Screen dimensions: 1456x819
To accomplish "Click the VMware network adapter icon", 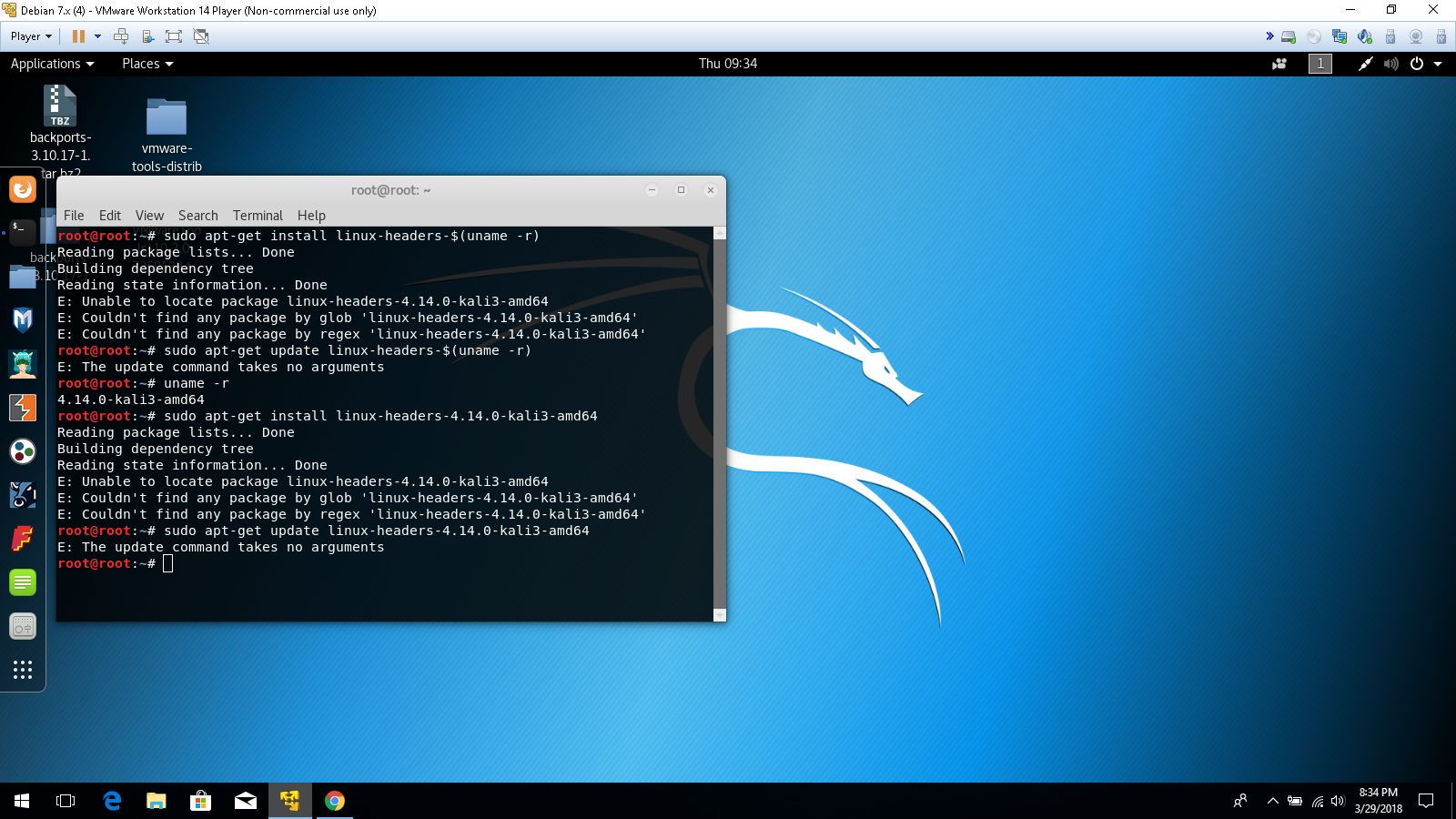I will [x=1340, y=36].
